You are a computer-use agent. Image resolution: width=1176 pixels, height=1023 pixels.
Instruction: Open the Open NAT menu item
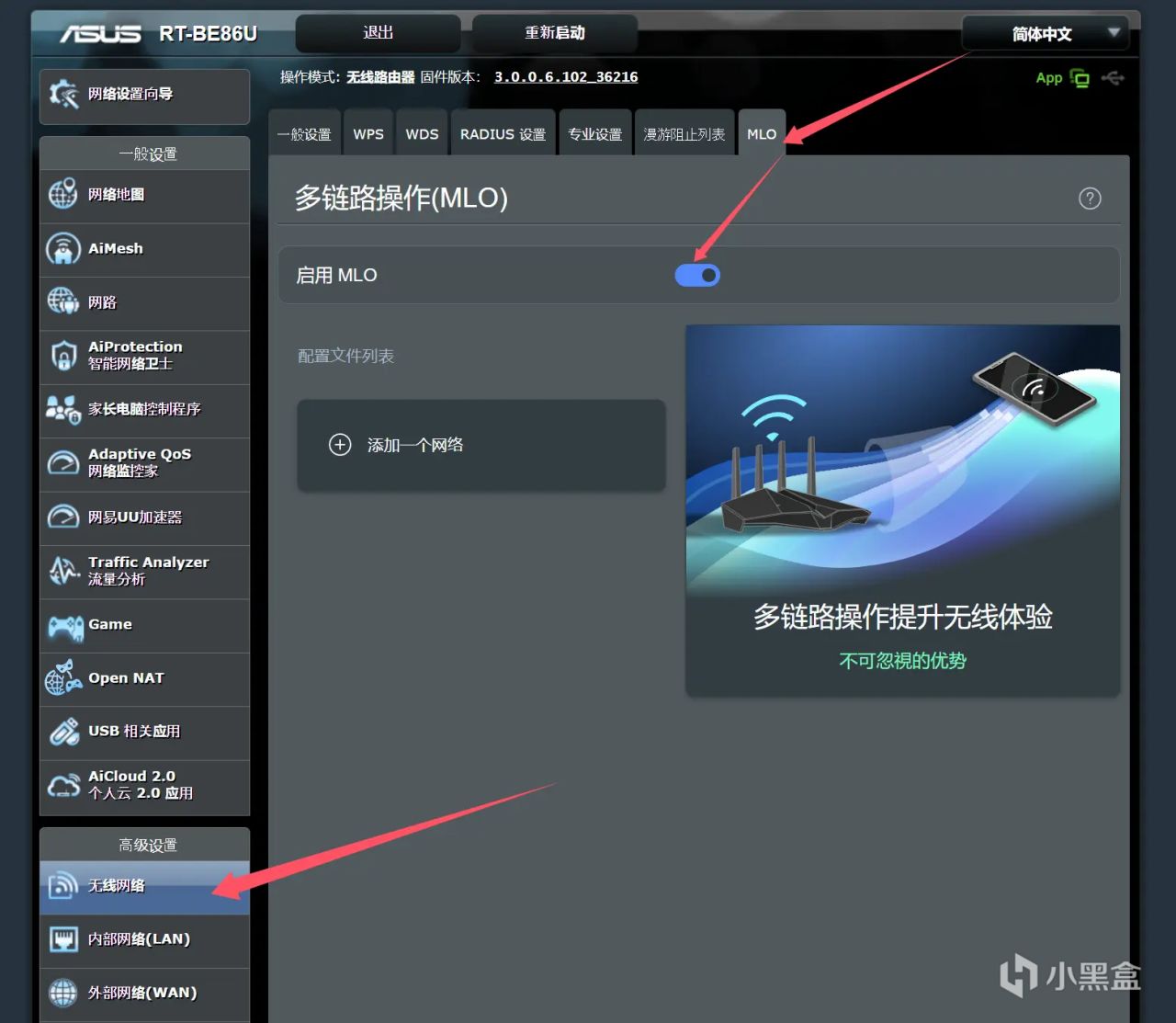pyautogui.click(x=145, y=679)
